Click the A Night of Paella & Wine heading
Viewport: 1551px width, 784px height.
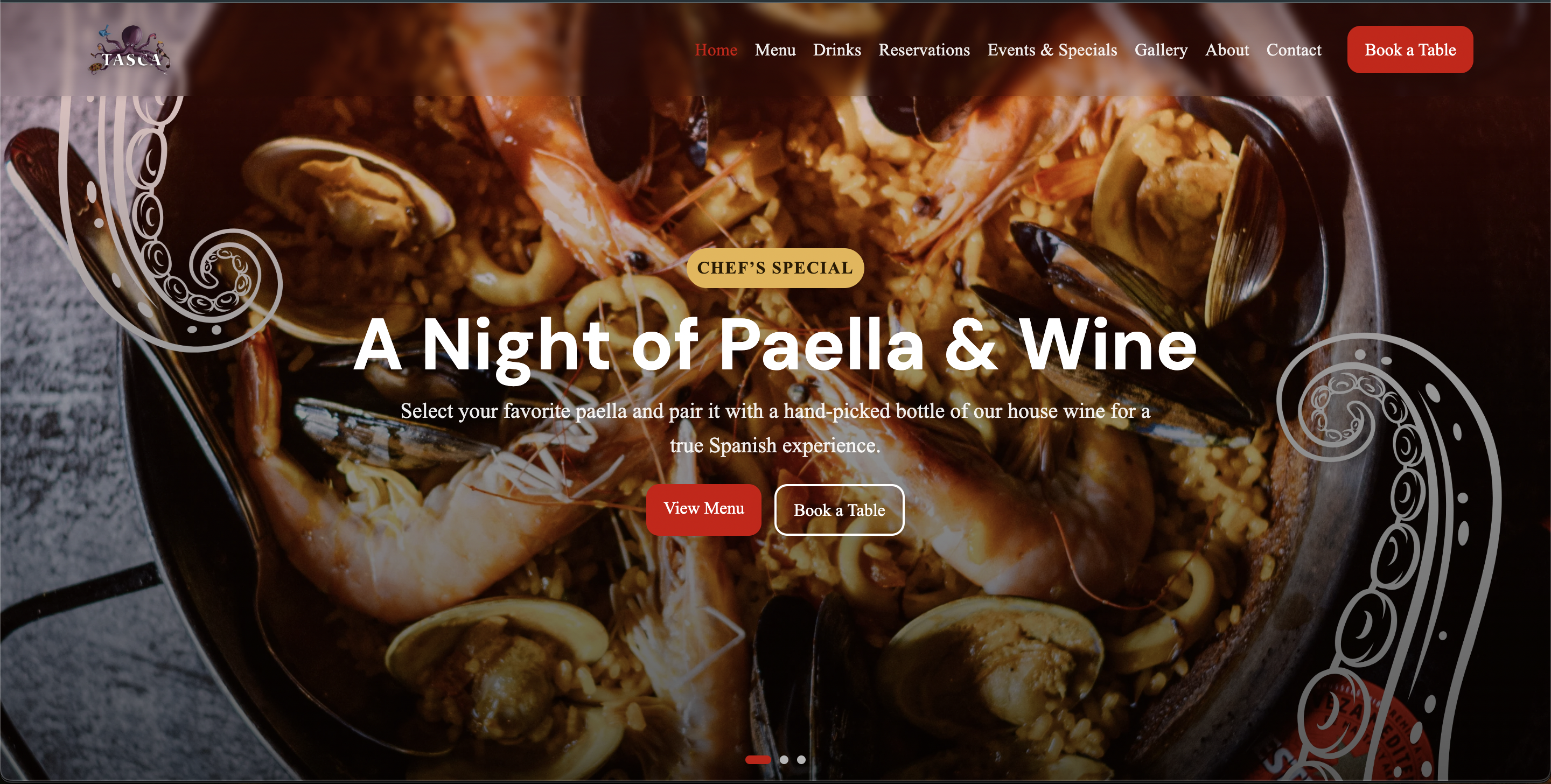tap(775, 346)
